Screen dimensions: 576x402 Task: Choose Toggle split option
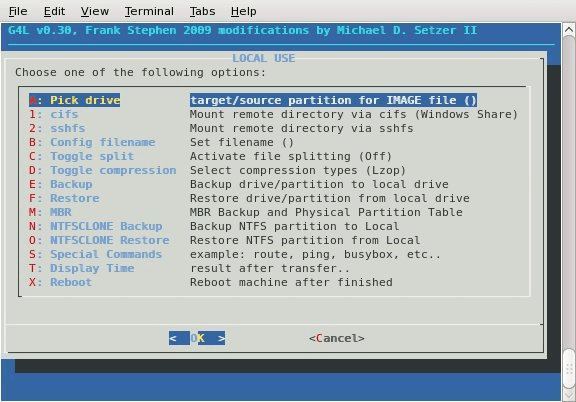(82, 156)
